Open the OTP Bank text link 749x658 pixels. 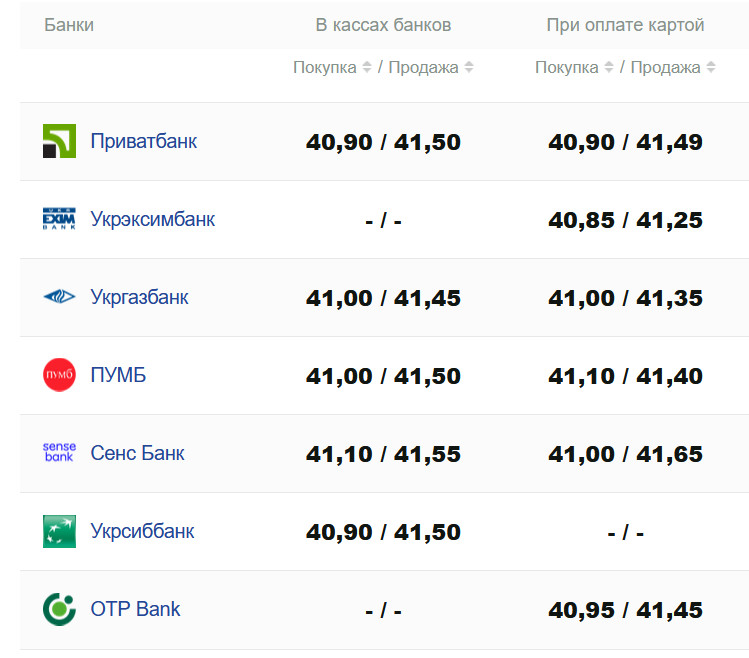[135, 609]
